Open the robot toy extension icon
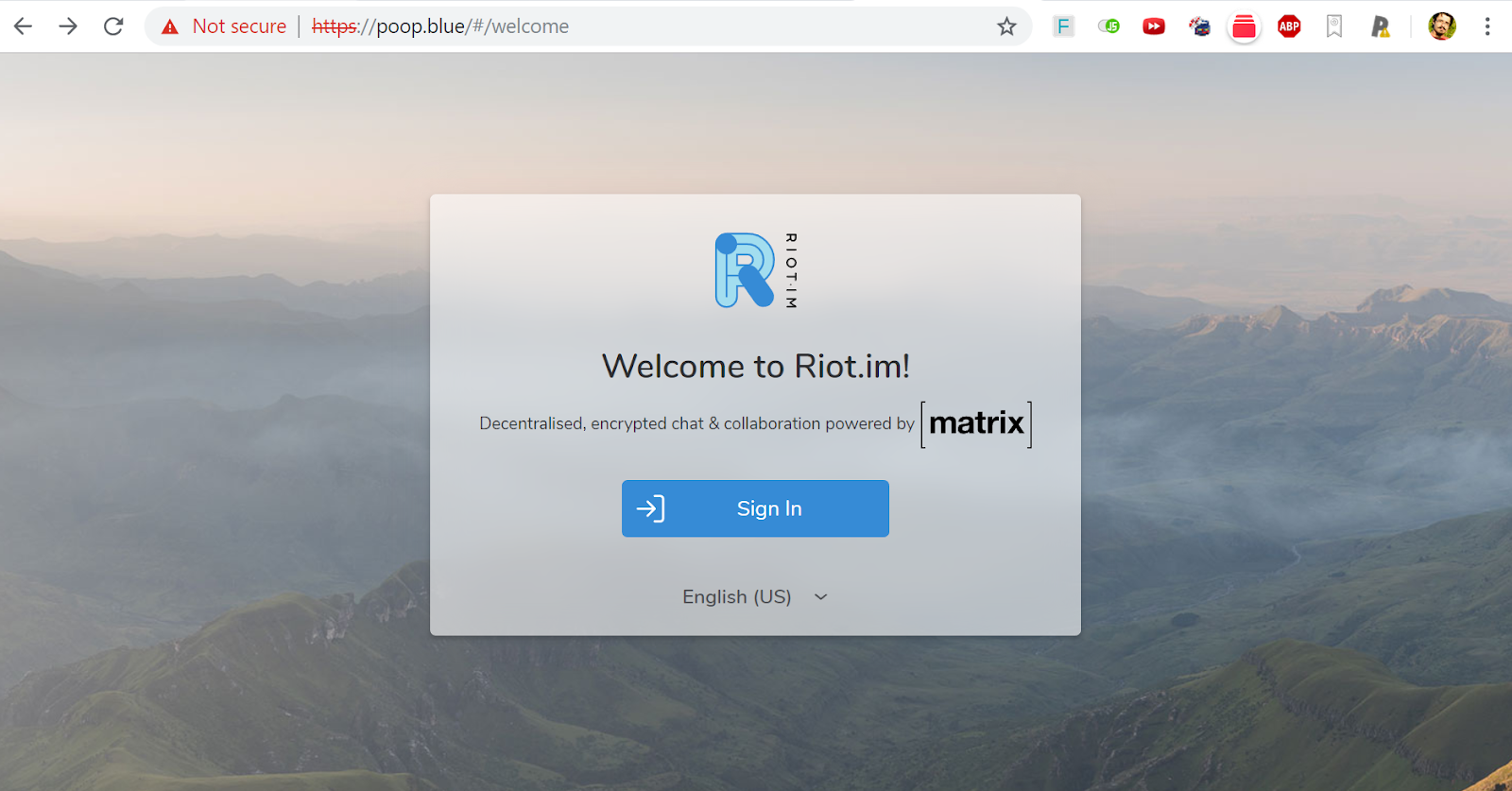Image resolution: width=1512 pixels, height=791 pixels. (1199, 26)
